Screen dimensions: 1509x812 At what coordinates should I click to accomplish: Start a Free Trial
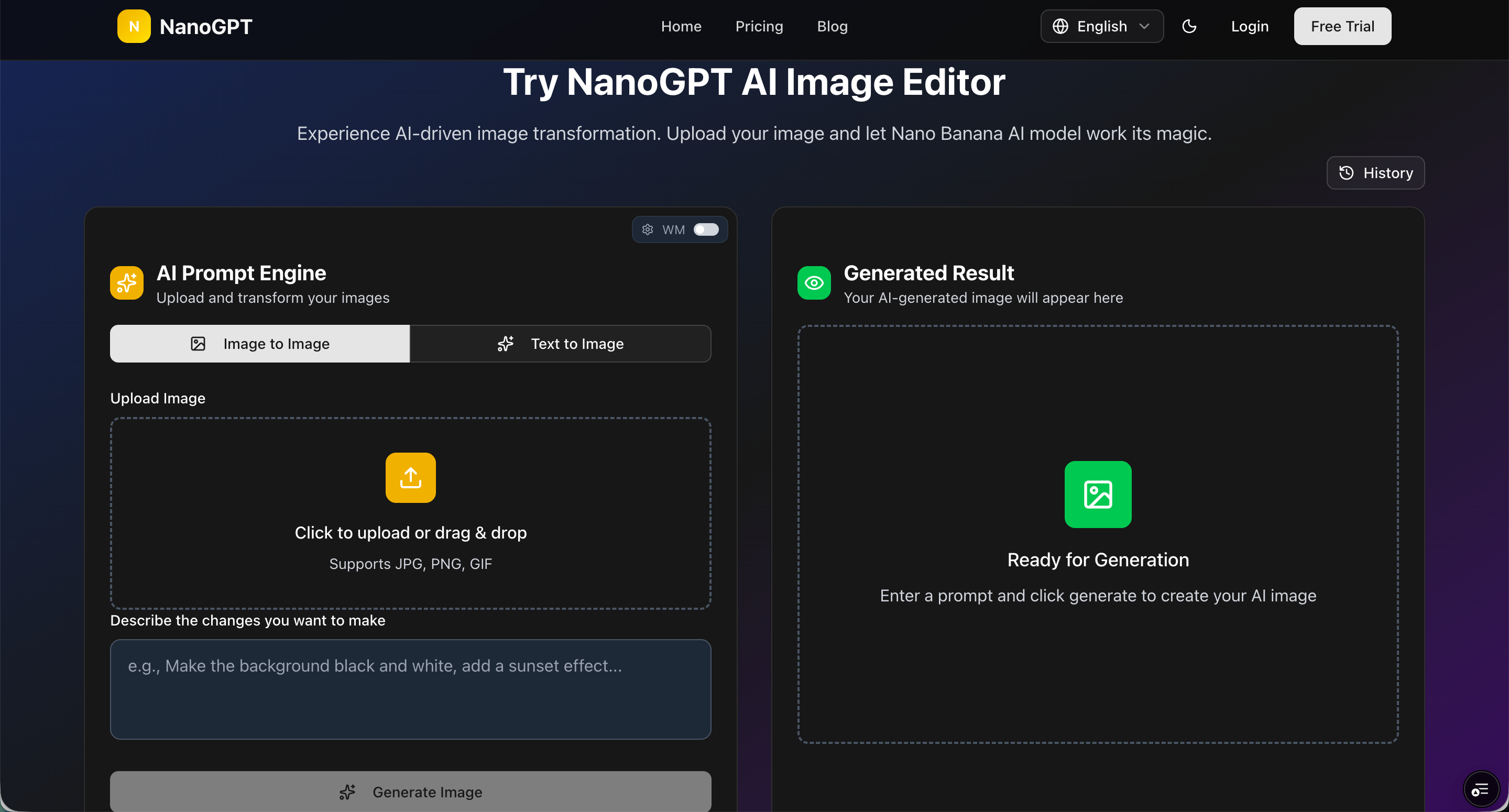click(1342, 26)
